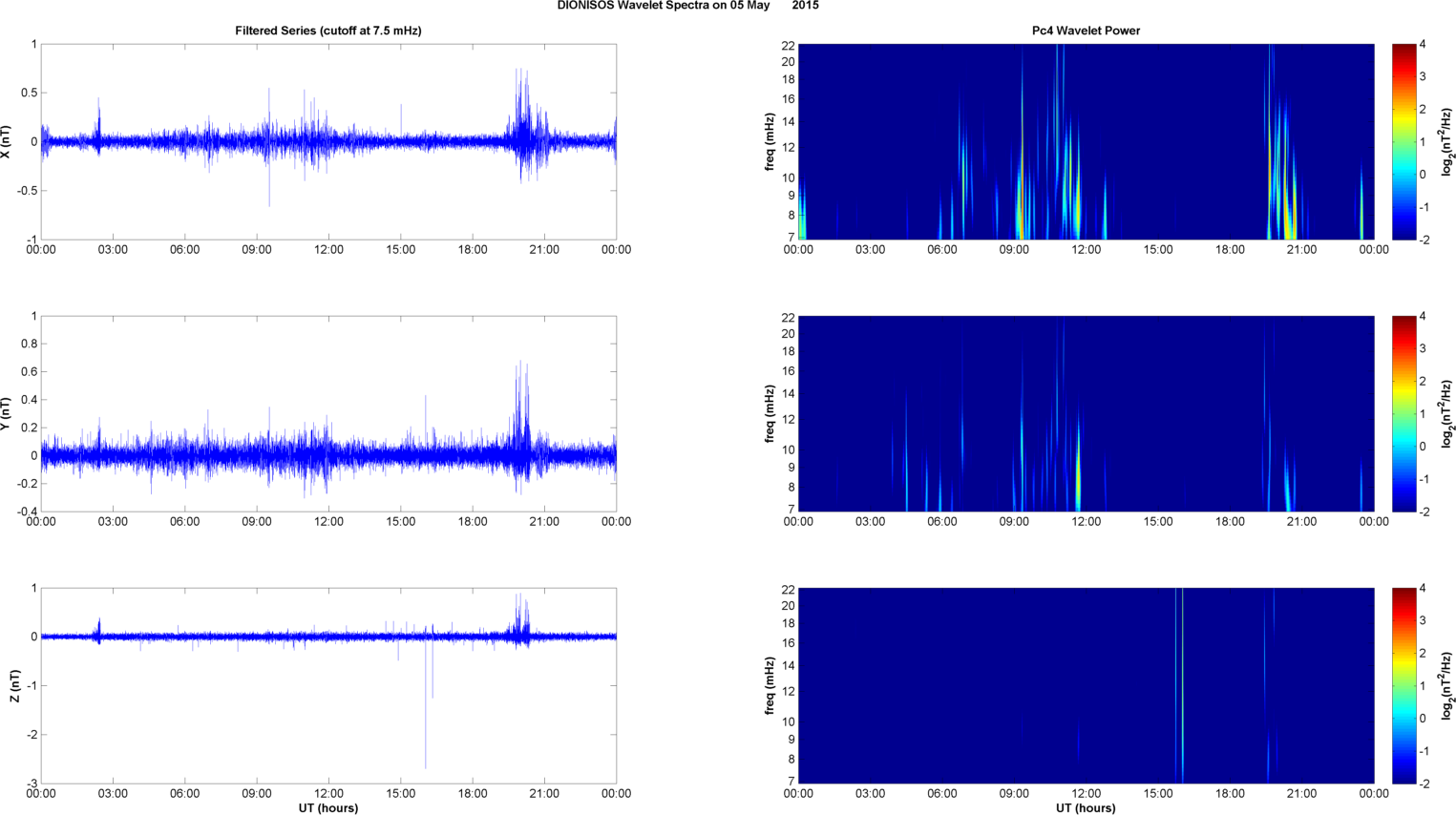The height and width of the screenshot is (815, 1456).
Task: Click the large negative Z spike near 16:00
Action: [426, 701]
